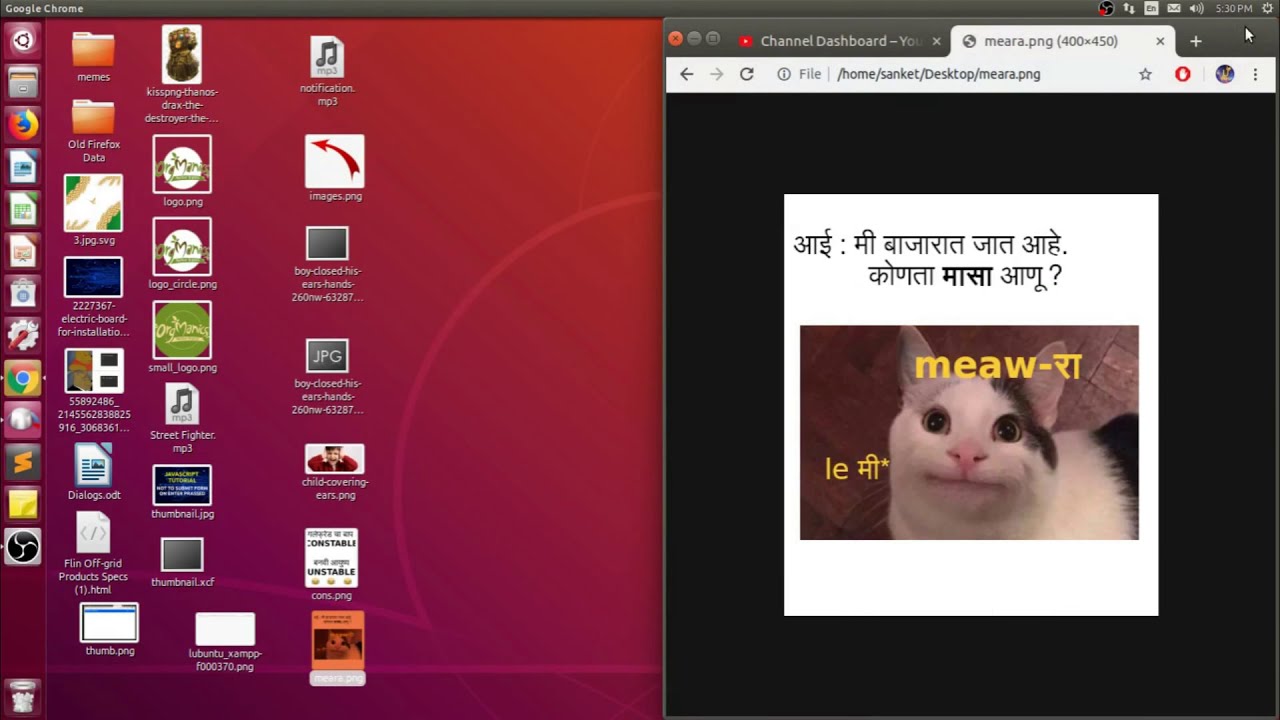
Task: Select the thumb.png file
Action: 109,629
